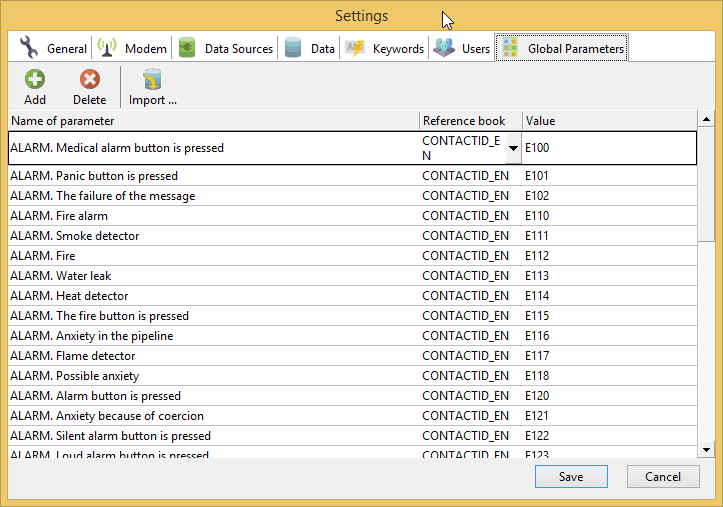The image size is (723, 507).
Task: Click the Import database arrow icon
Action: (152, 79)
